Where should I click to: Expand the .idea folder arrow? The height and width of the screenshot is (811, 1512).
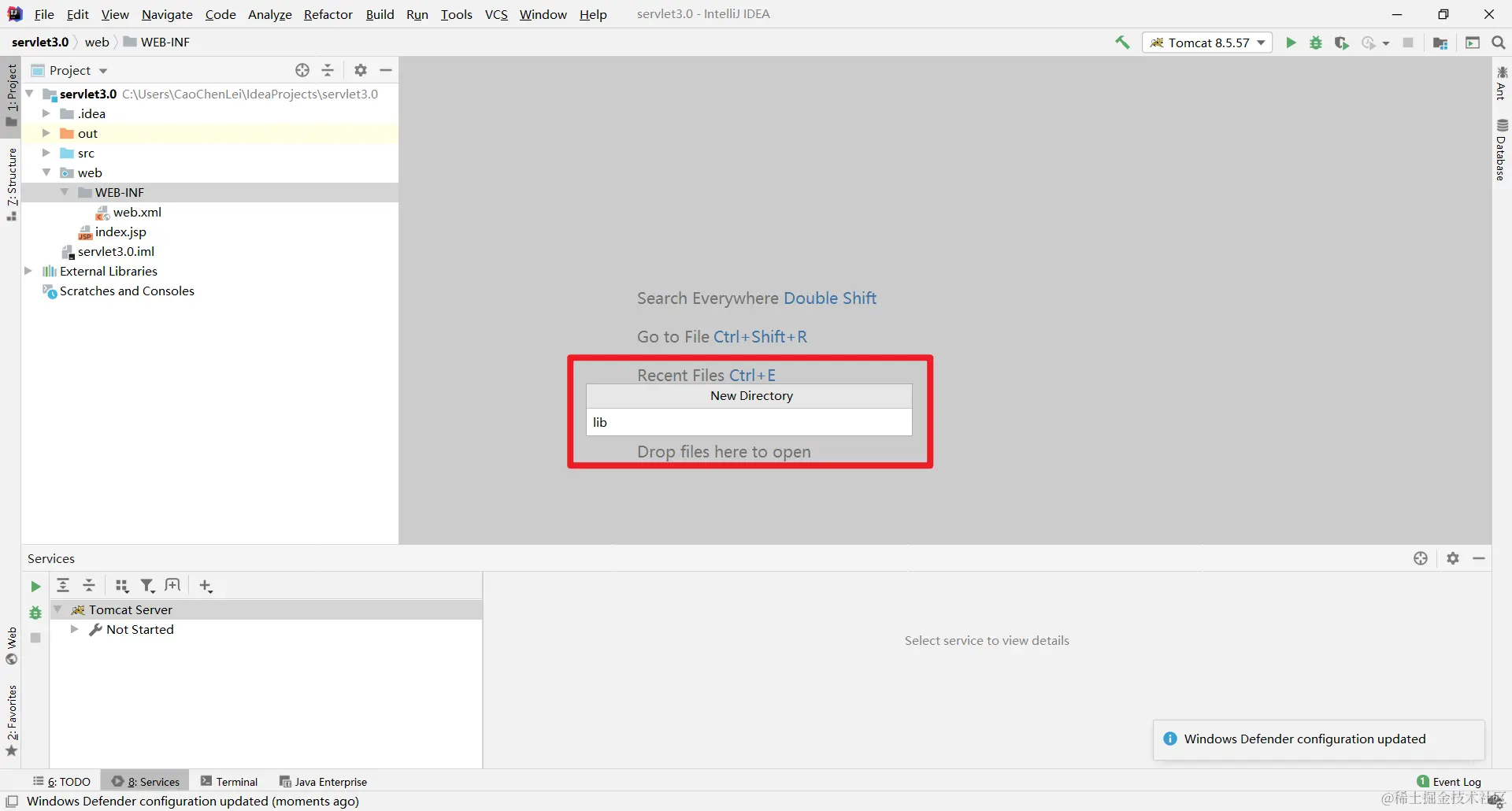tap(46, 113)
